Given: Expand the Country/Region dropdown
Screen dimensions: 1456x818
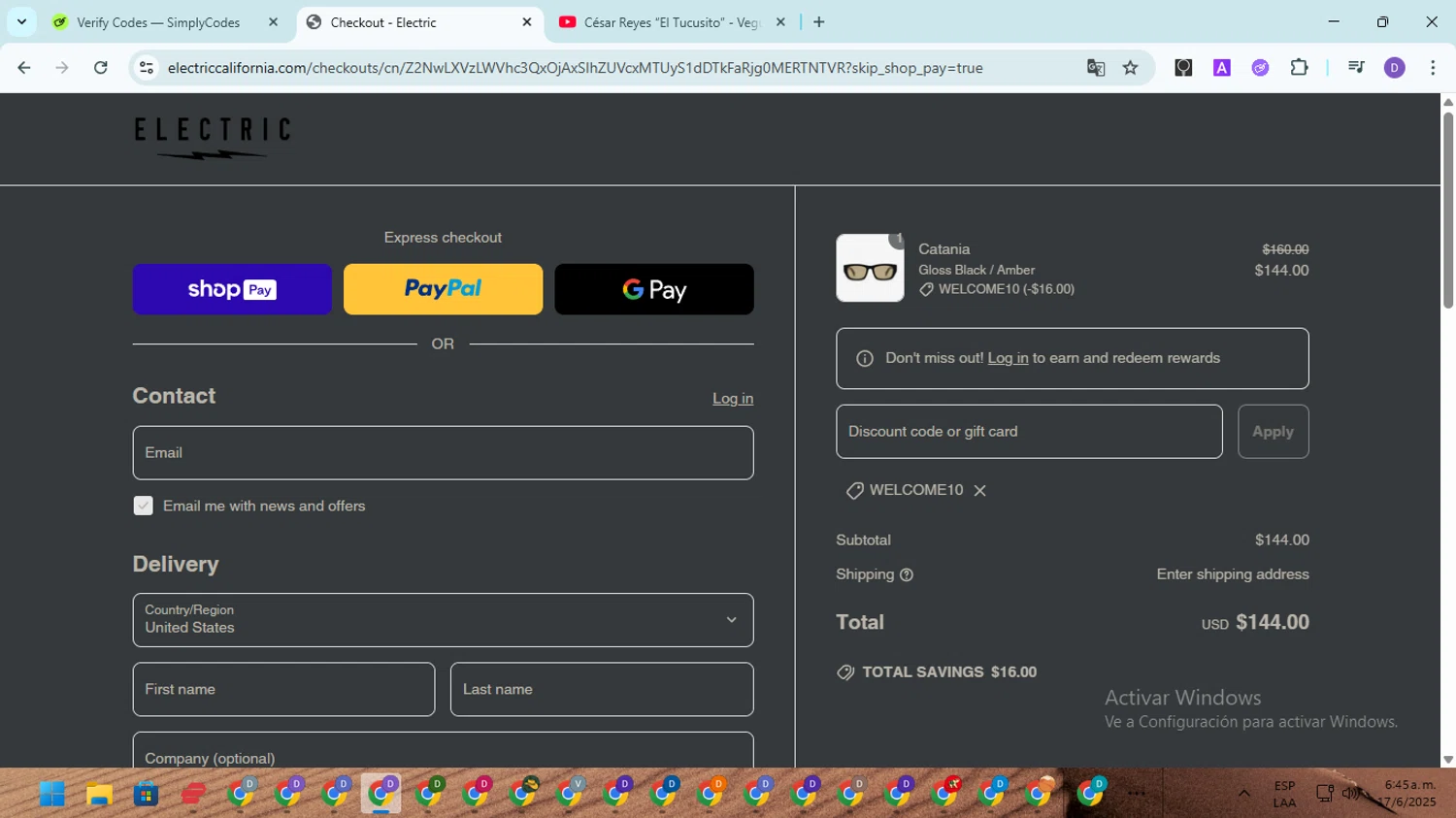Looking at the screenshot, I should (443, 620).
